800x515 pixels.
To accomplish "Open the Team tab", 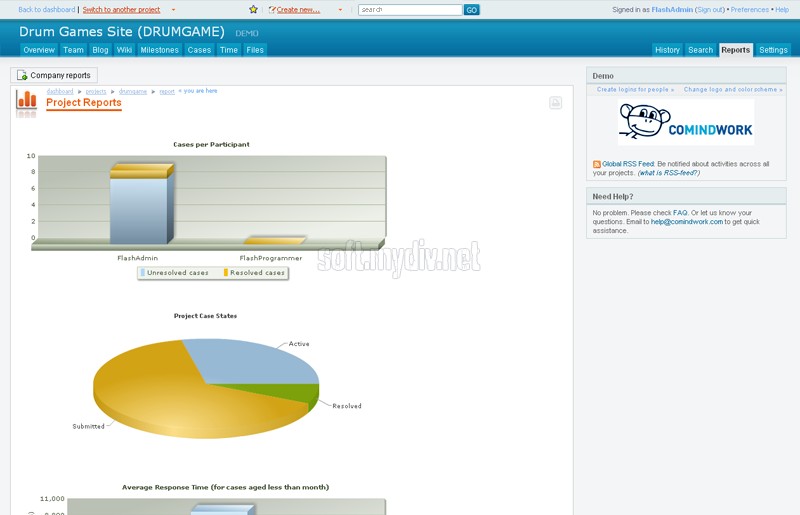I will pyautogui.click(x=73, y=50).
